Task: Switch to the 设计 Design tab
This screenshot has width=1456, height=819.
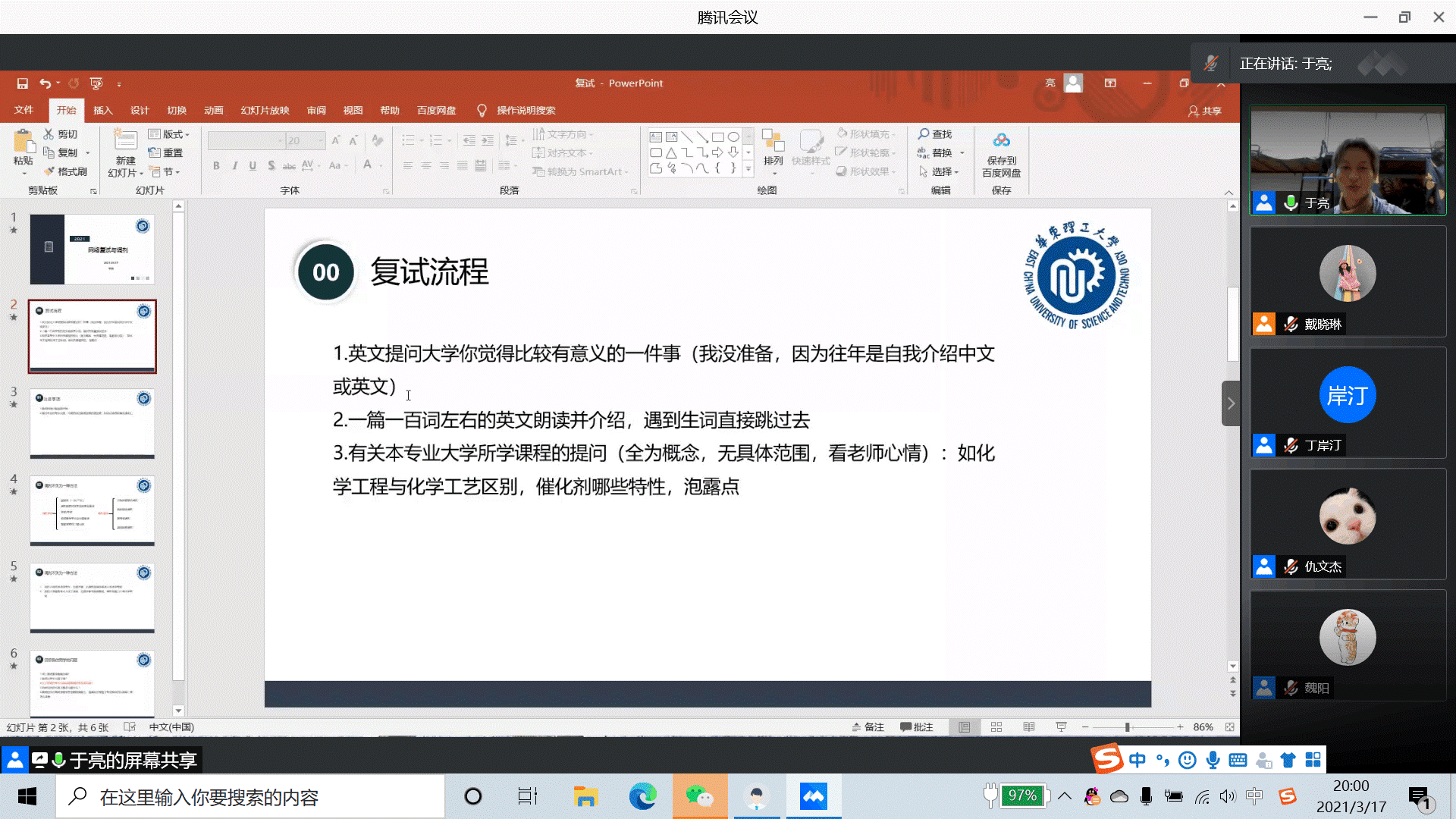Action: [x=140, y=110]
